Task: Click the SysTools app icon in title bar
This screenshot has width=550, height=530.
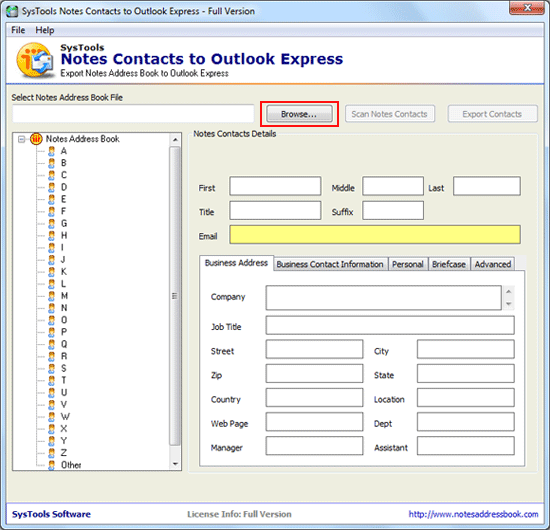Action: 12,11
